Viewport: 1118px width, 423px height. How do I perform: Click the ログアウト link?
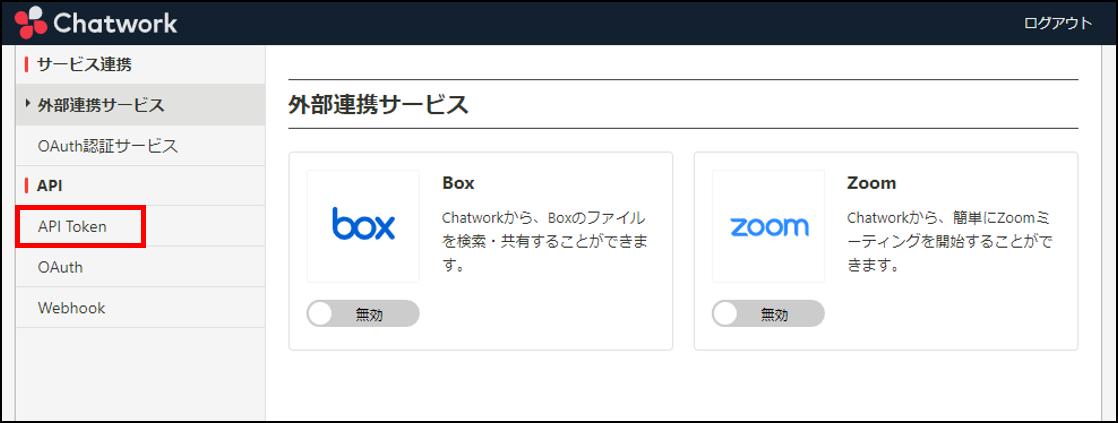click(x=1057, y=23)
